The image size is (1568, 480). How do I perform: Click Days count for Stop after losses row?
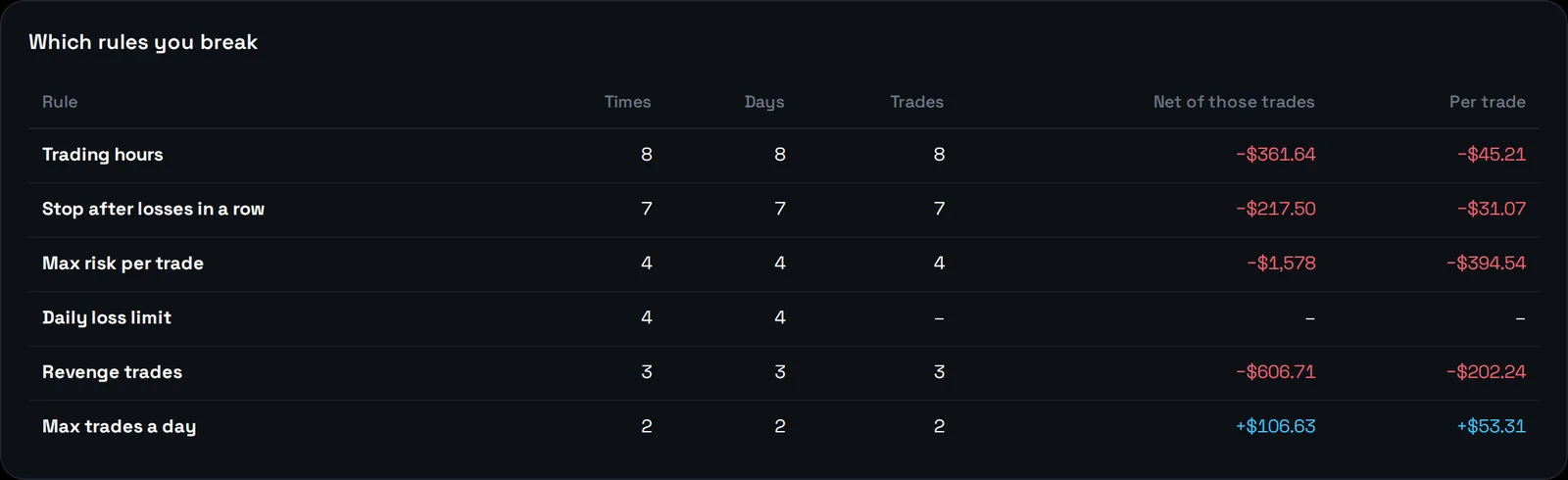[x=779, y=209]
